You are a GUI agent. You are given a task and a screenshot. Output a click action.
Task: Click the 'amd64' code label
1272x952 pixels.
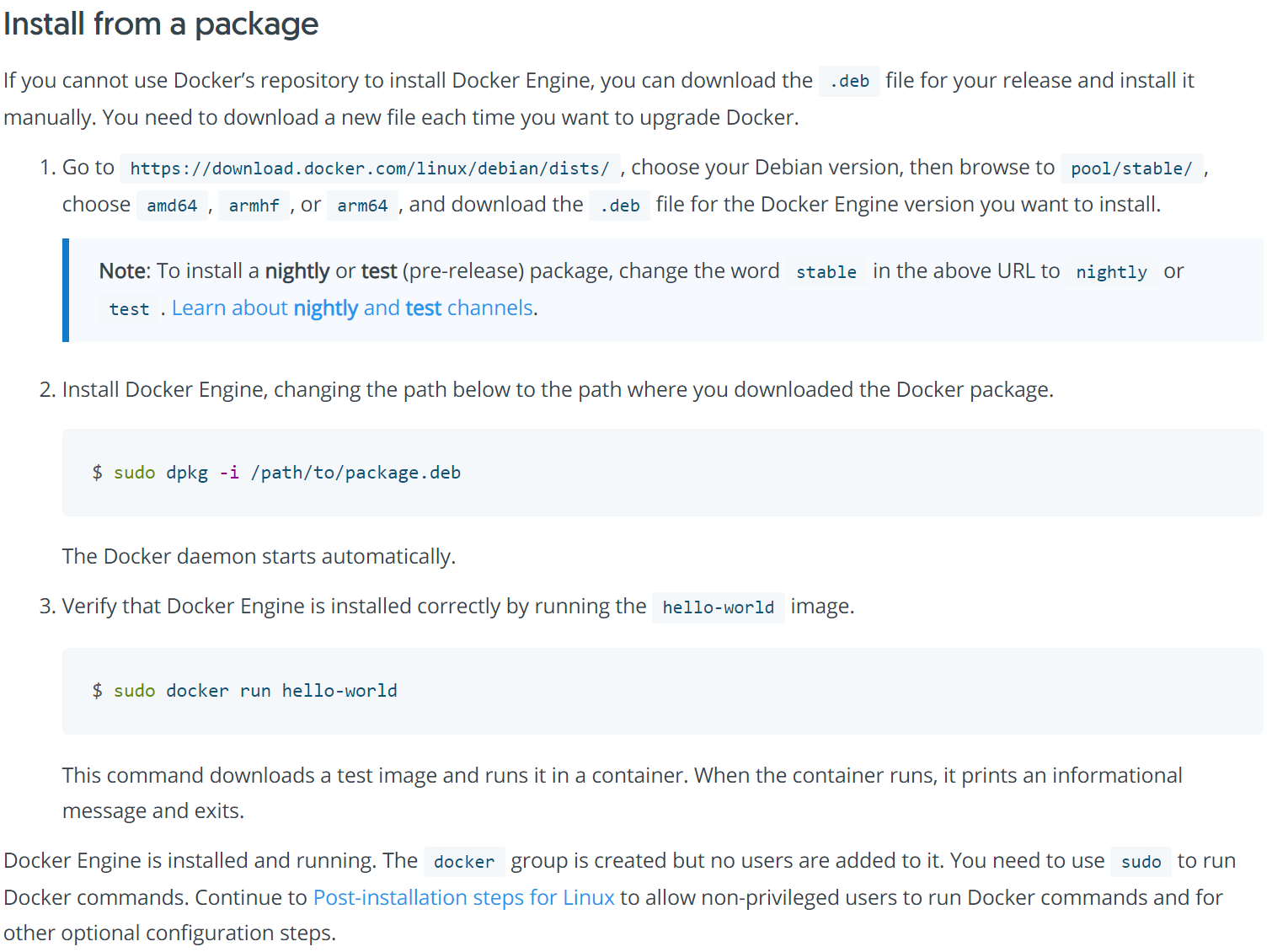tap(172, 206)
